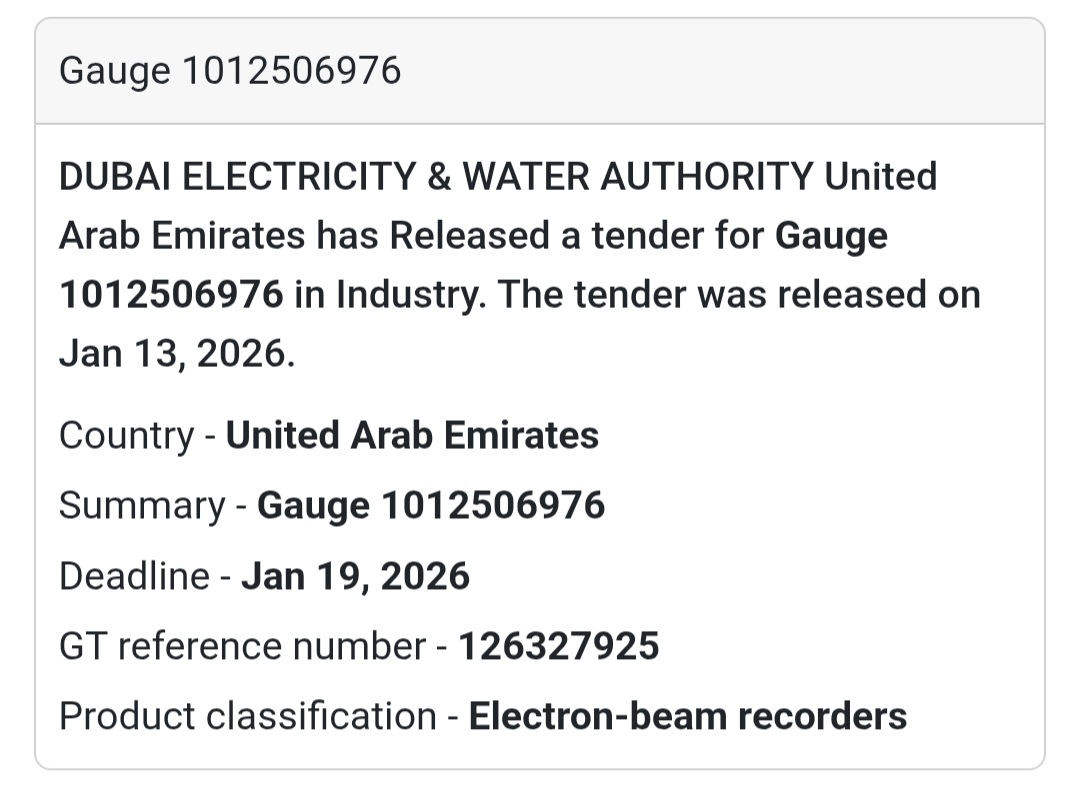The height and width of the screenshot is (793, 1080).
Task: Click bold number 1012506976 inside the description paragraph
Action: 172,295
